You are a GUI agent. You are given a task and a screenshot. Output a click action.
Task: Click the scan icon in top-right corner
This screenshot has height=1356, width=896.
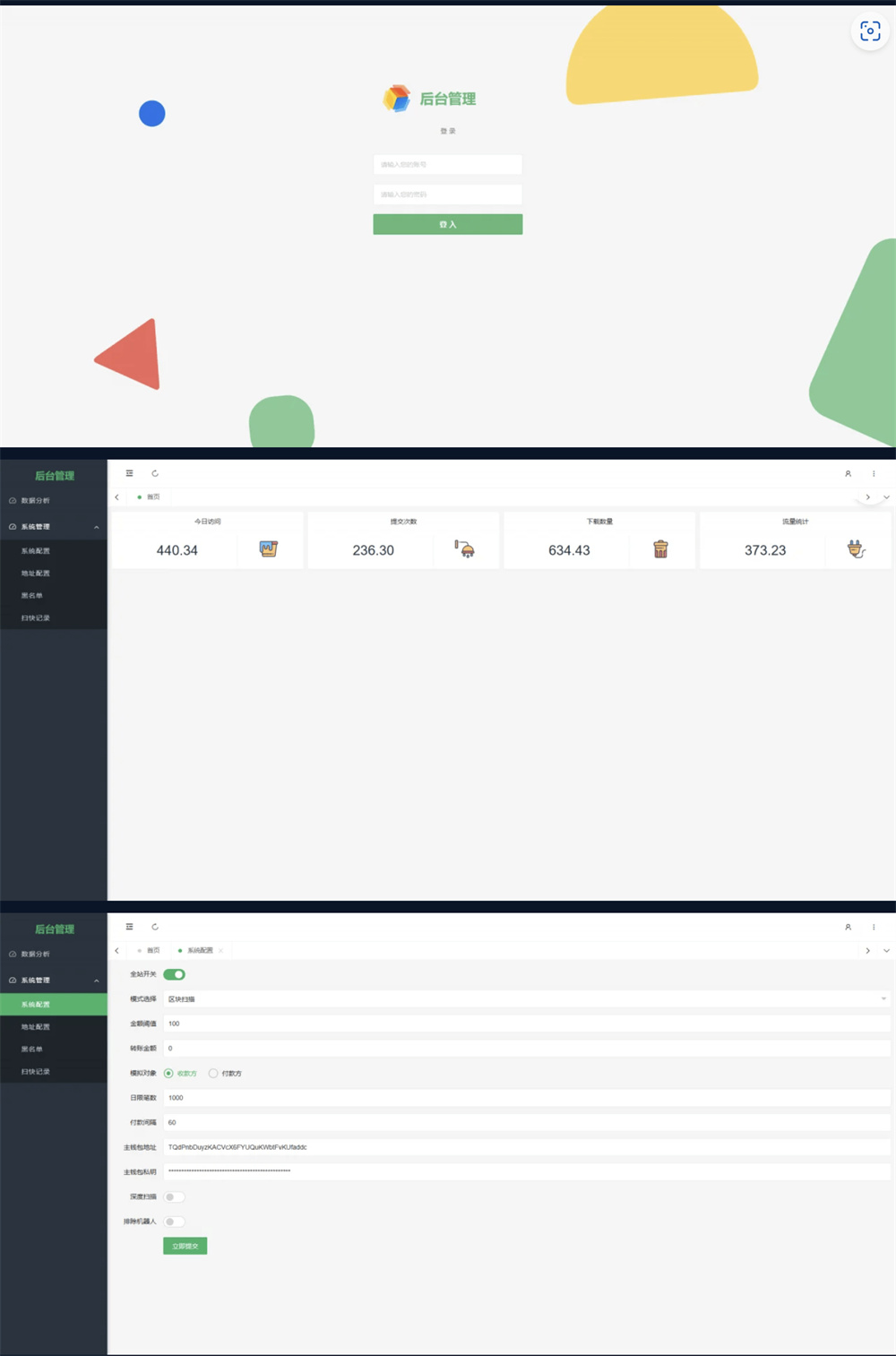870,31
